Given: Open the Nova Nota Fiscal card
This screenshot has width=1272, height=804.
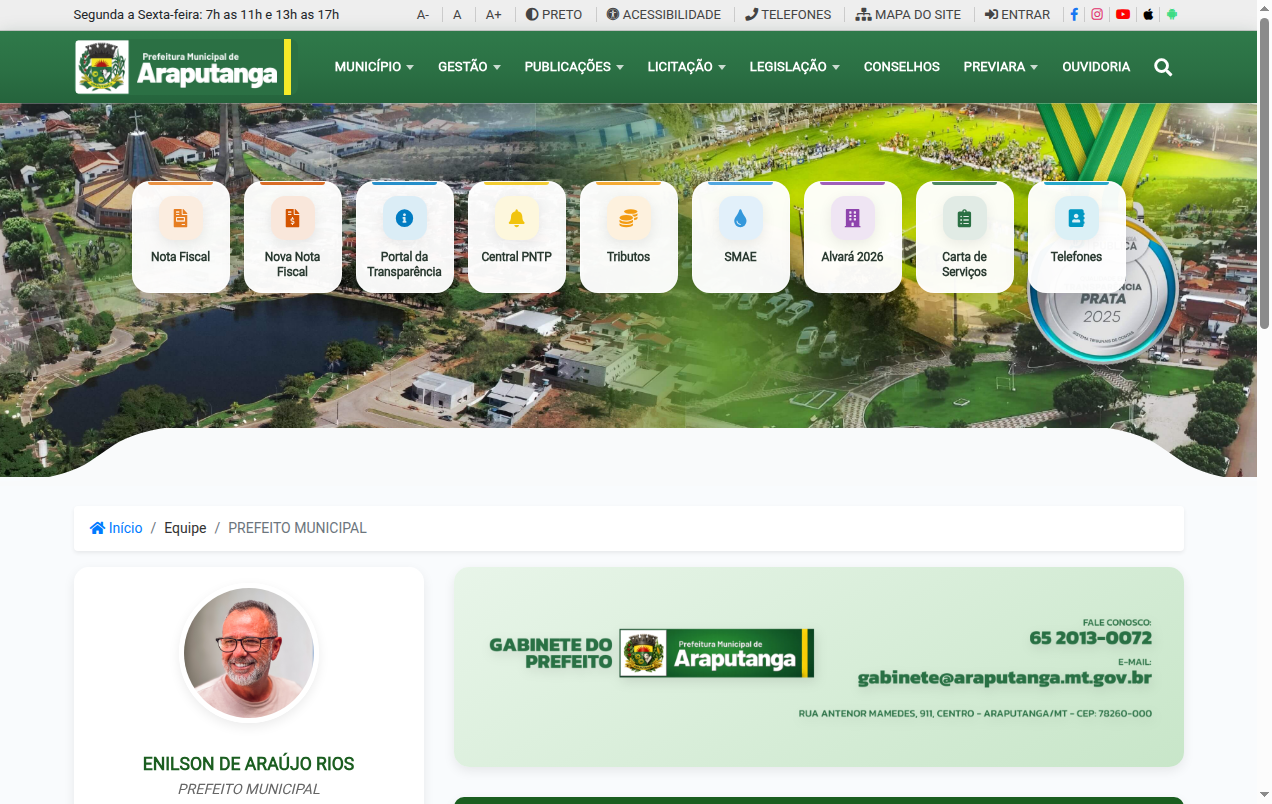Looking at the screenshot, I should (293, 237).
